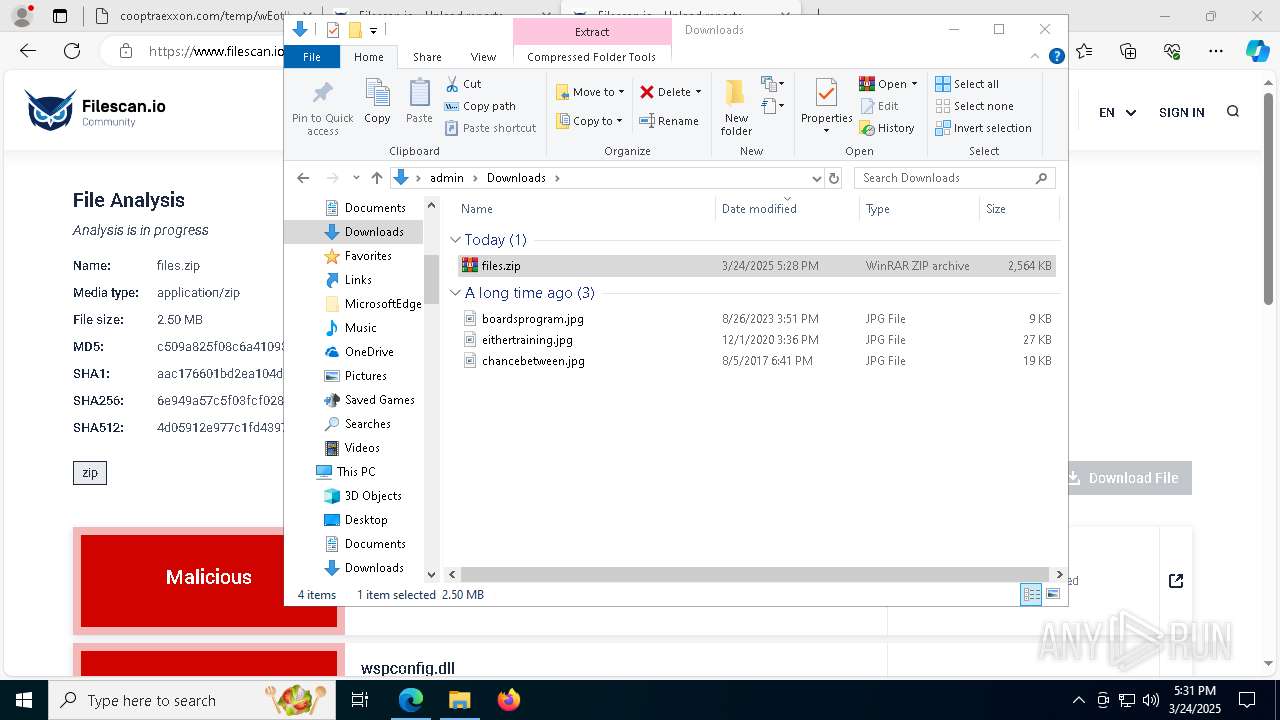Refresh the Downloads folder view
The width and height of the screenshot is (1280, 720).
(x=834, y=178)
